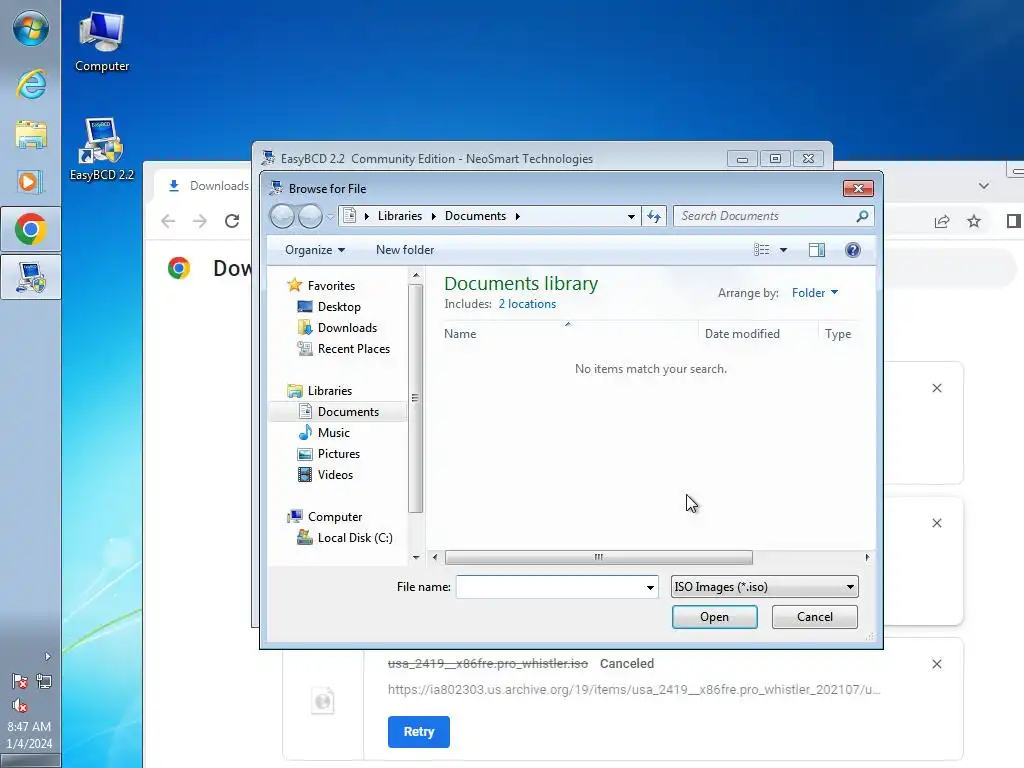
Task: Sort by Date modified column
Action: [742, 334]
